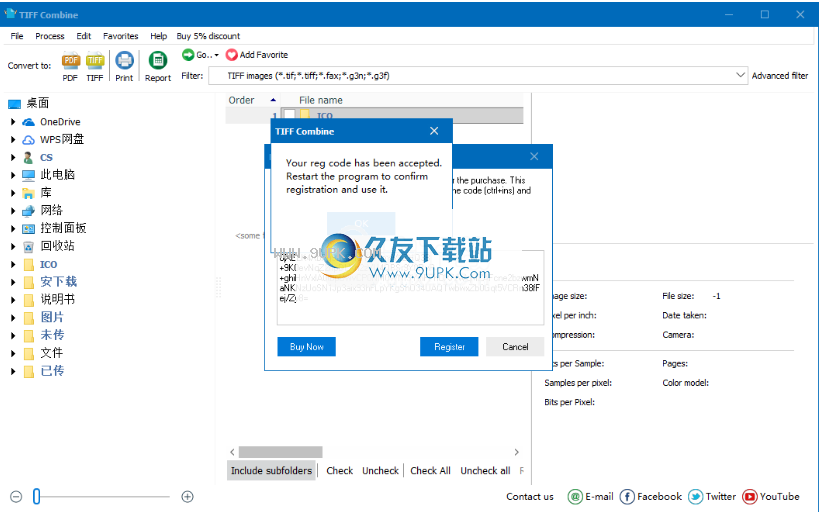819x512 pixels.
Task: Close the registration dialog
Action: (534, 156)
